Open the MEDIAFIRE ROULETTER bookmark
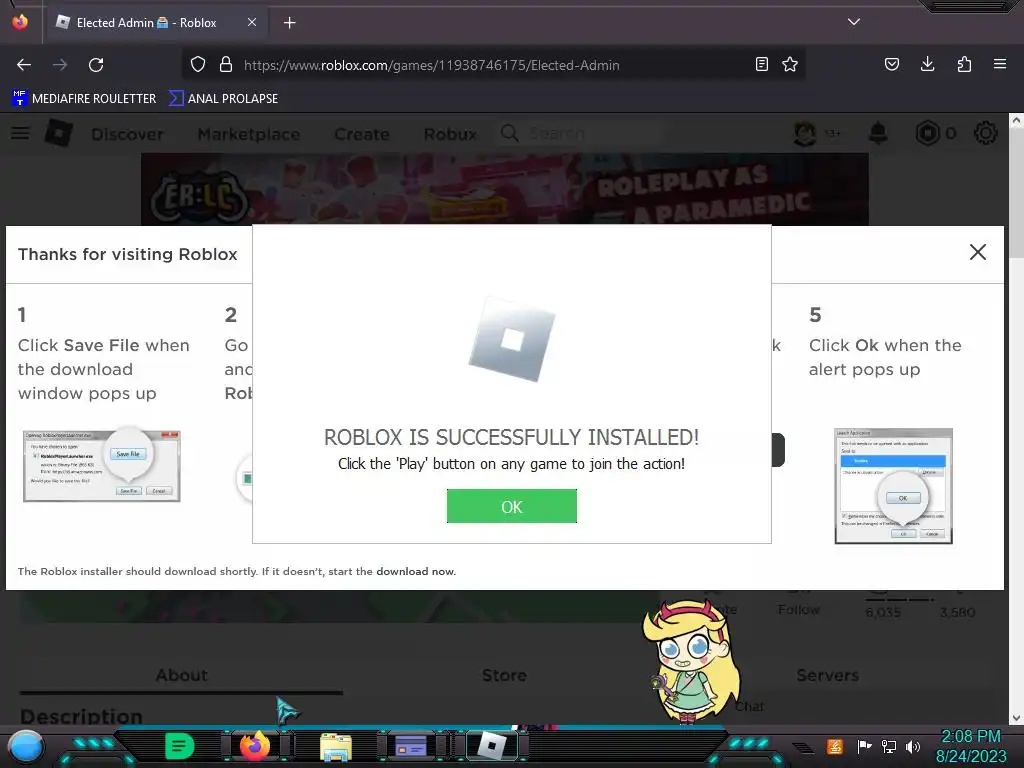The height and width of the screenshot is (768, 1024). (x=84, y=99)
